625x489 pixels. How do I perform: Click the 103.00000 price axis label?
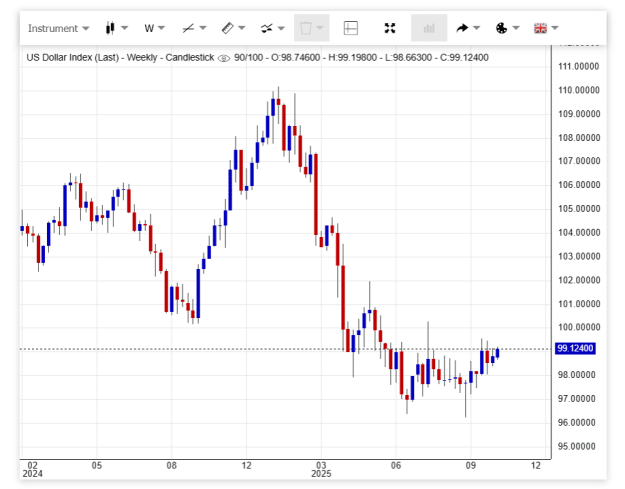click(x=579, y=256)
